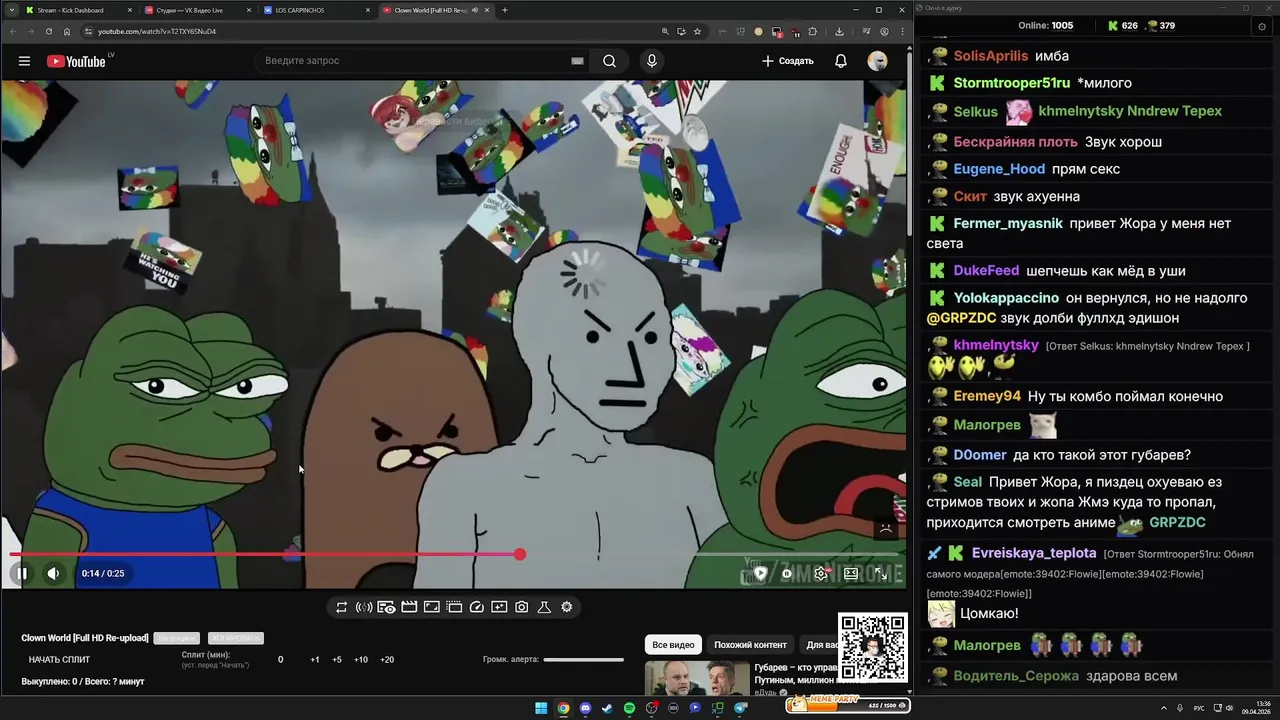Click the aspect-frame icon in the extension toolbar

coord(431,607)
